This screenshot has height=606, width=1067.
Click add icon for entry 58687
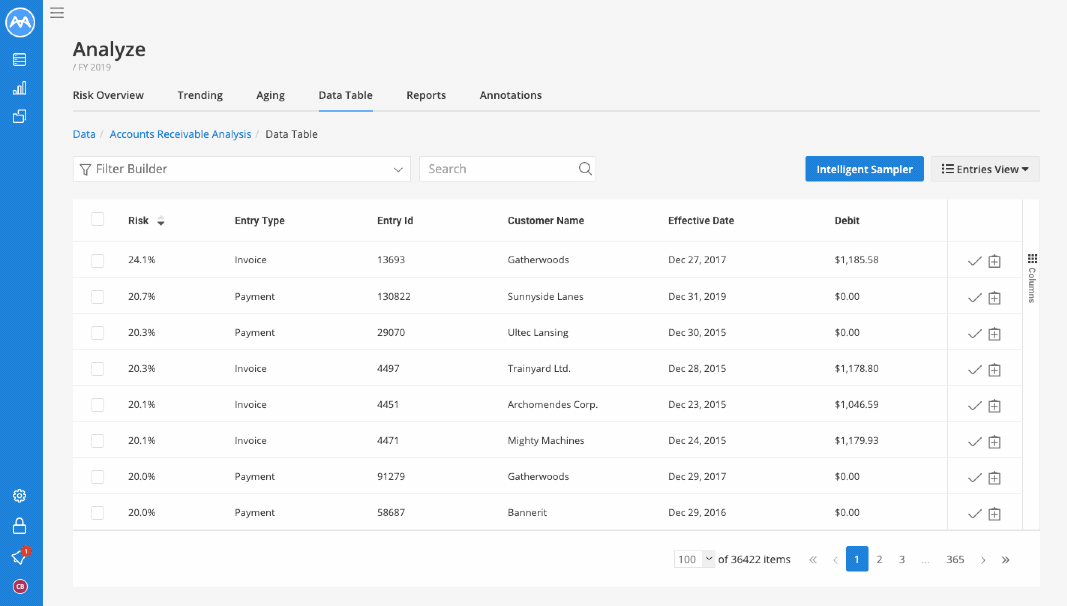994,514
